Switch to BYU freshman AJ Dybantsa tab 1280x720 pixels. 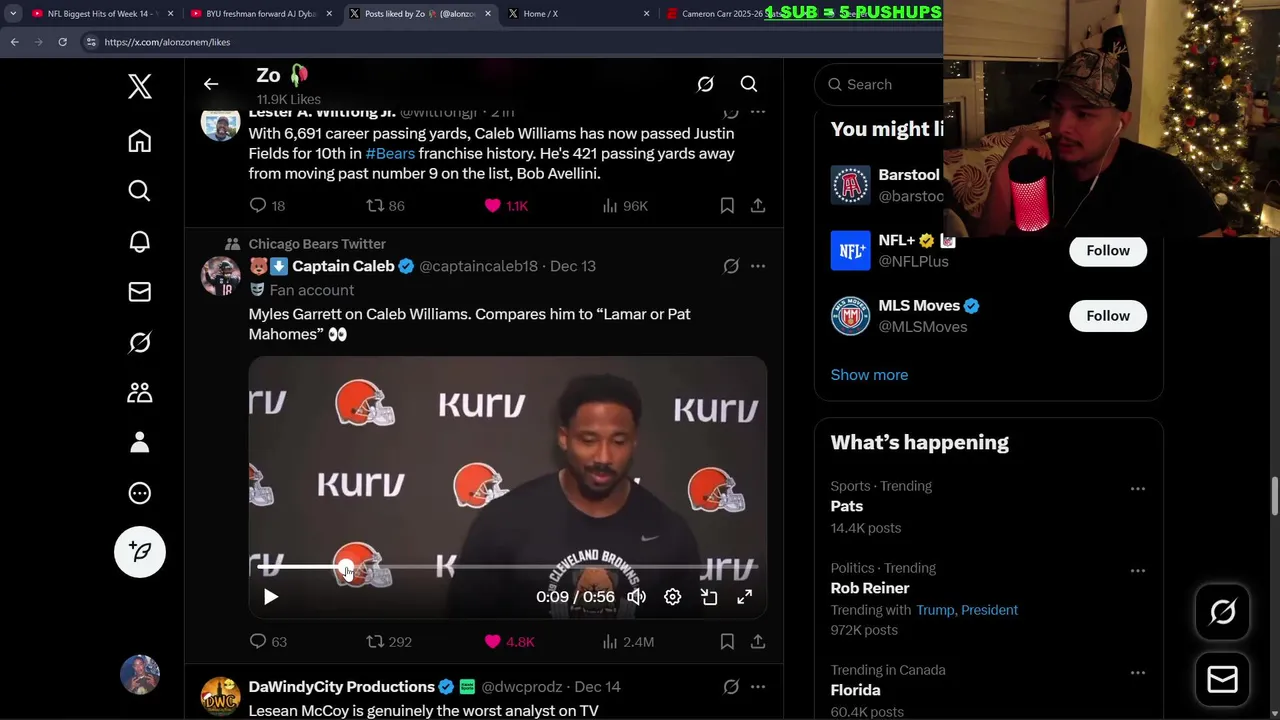(261, 14)
